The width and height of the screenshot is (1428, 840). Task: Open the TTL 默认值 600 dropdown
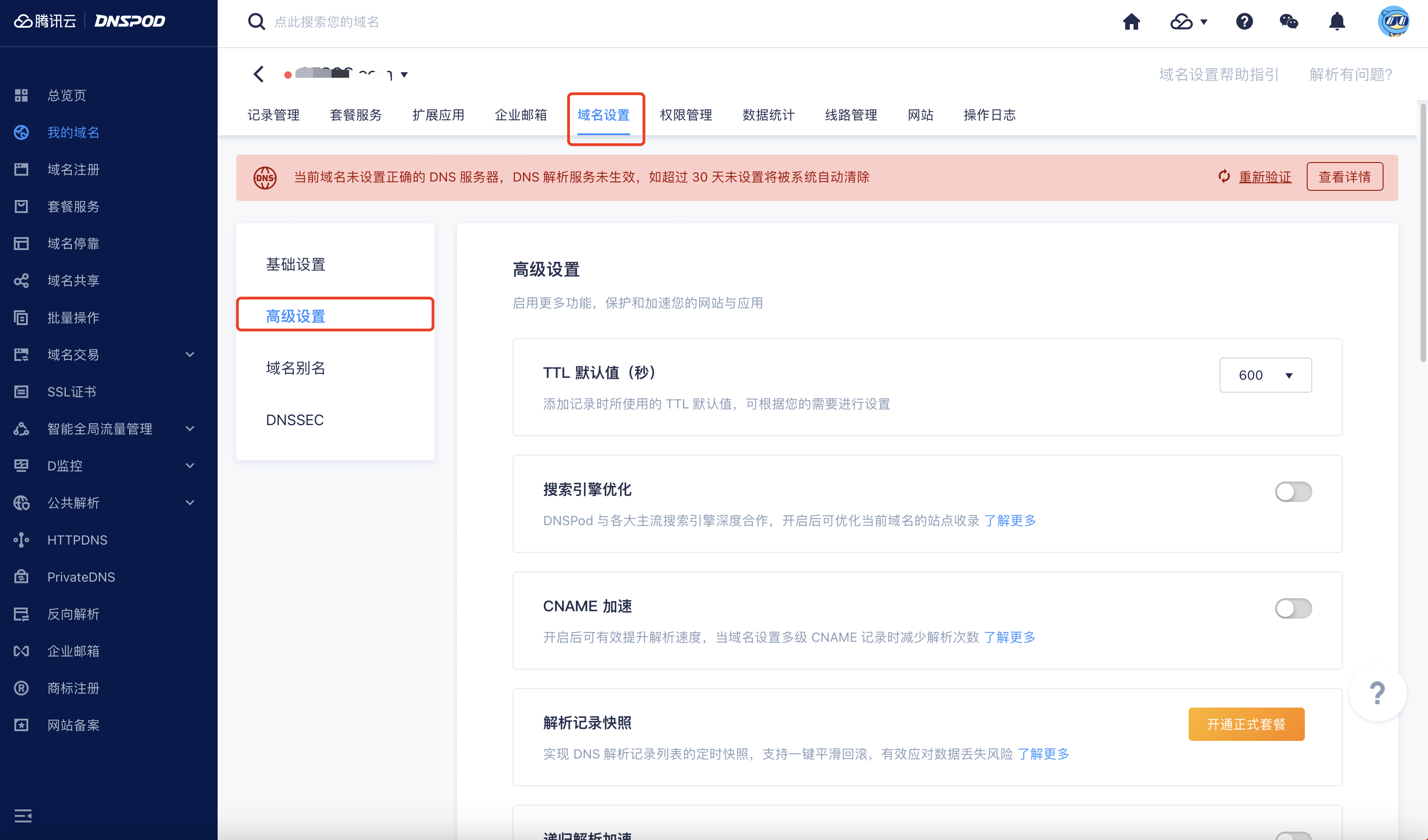1265,375
